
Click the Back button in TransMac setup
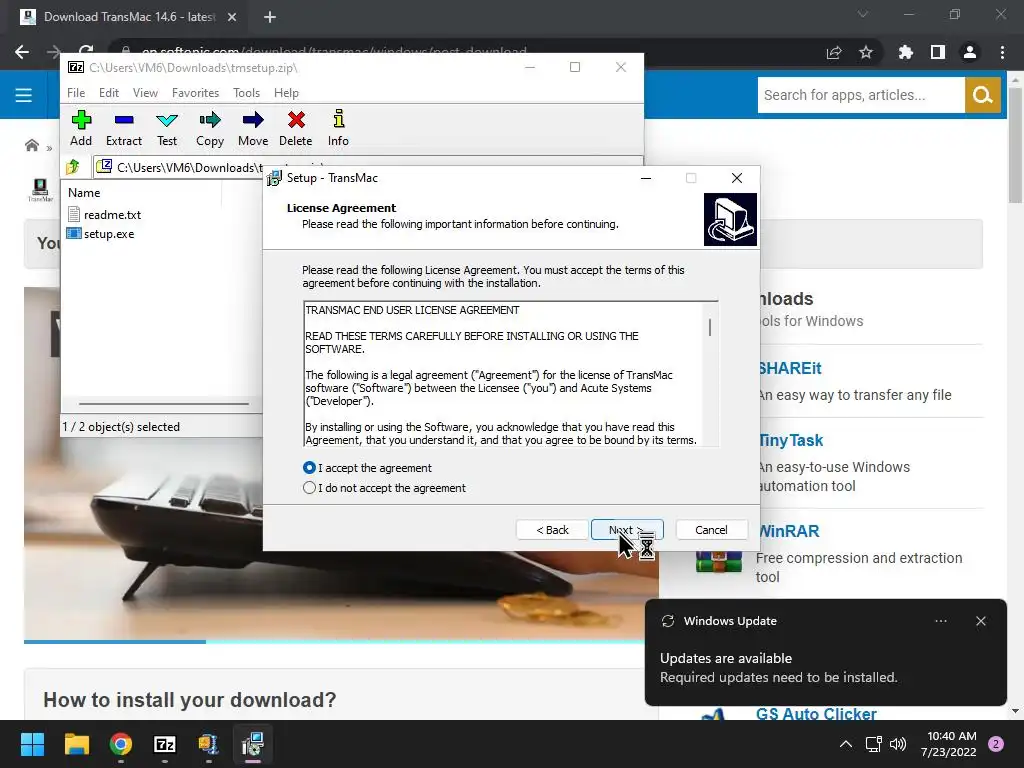(552, 530)
